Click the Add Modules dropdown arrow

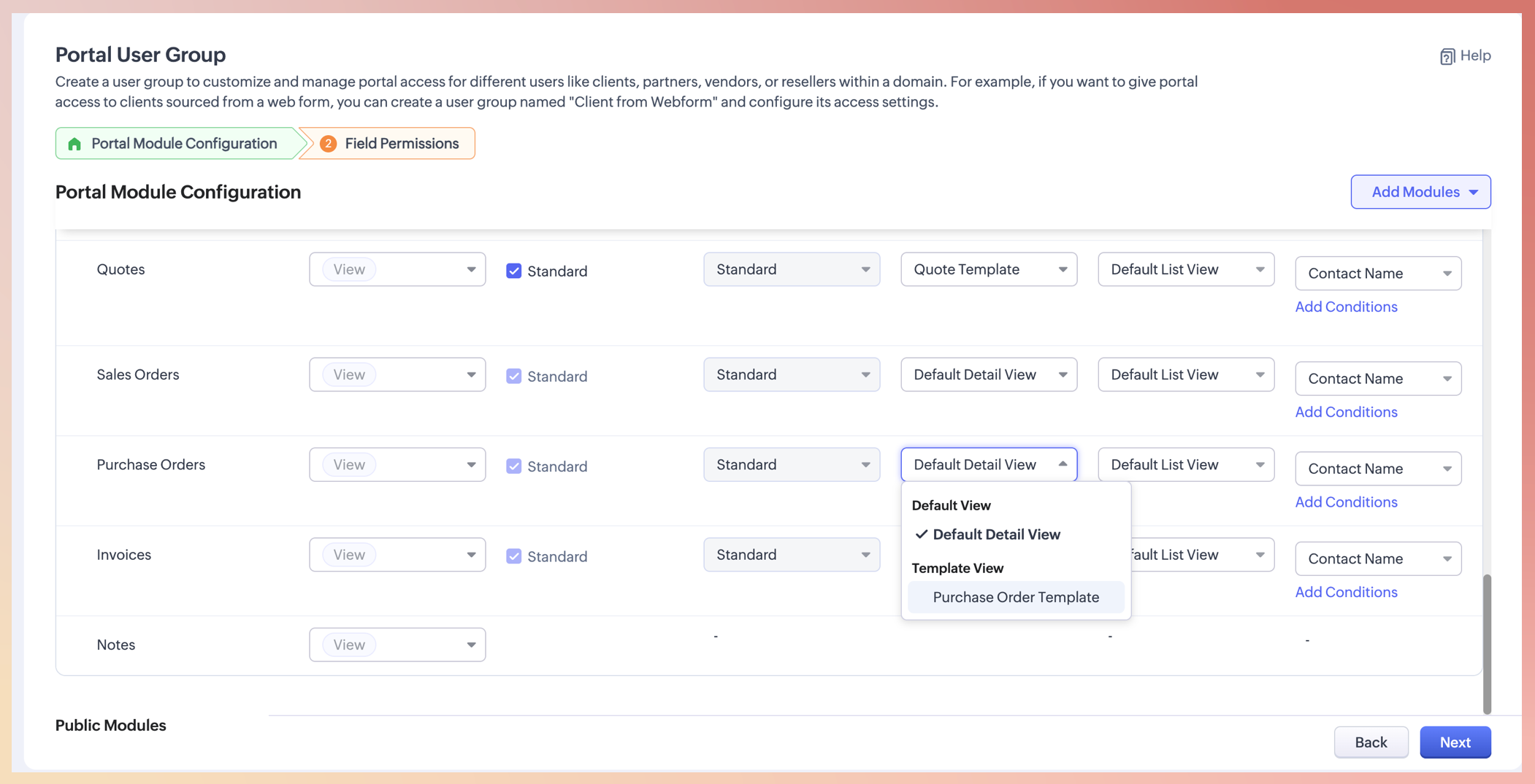tap(1474, 192)
